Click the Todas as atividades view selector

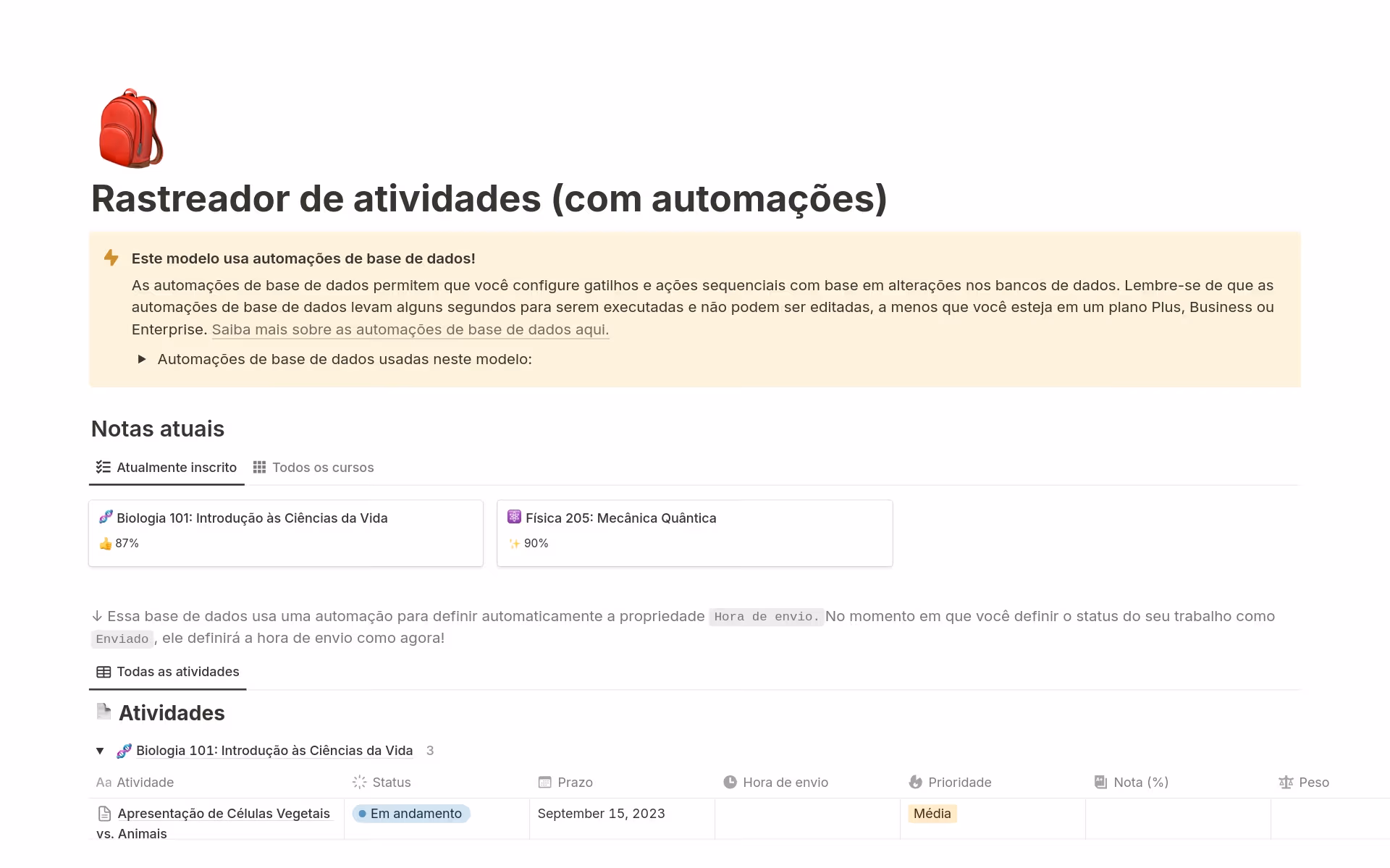tap(167, 672)
